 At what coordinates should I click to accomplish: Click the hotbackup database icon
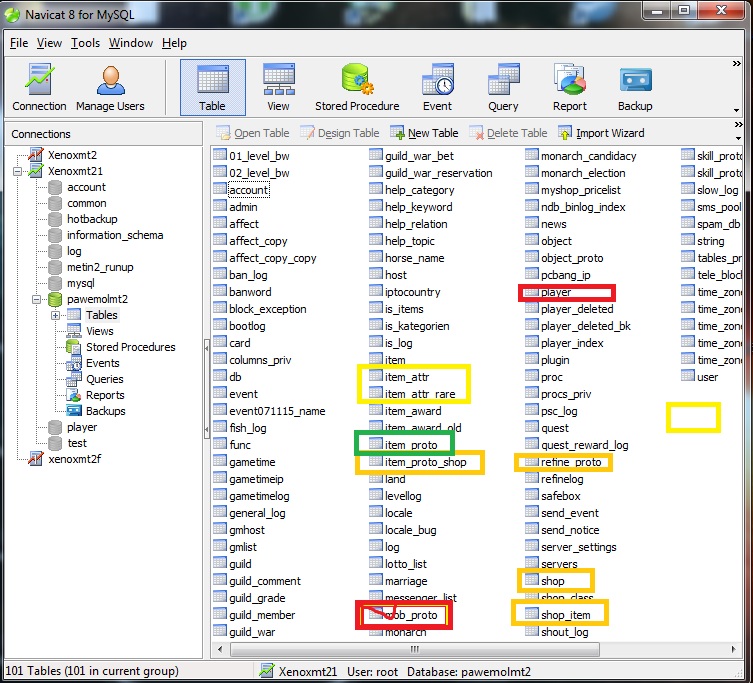coord(55,220)
